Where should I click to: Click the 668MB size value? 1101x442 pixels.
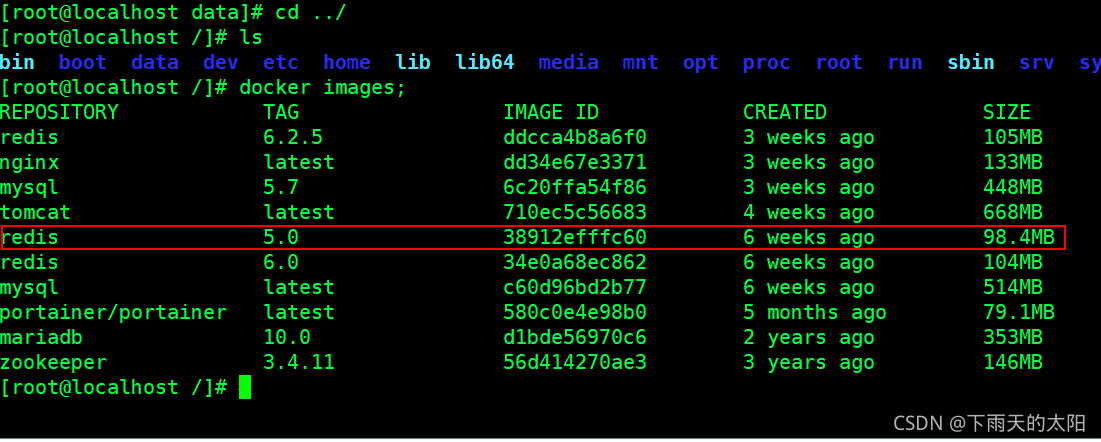pyautogui.click(x=1013, y=213)
